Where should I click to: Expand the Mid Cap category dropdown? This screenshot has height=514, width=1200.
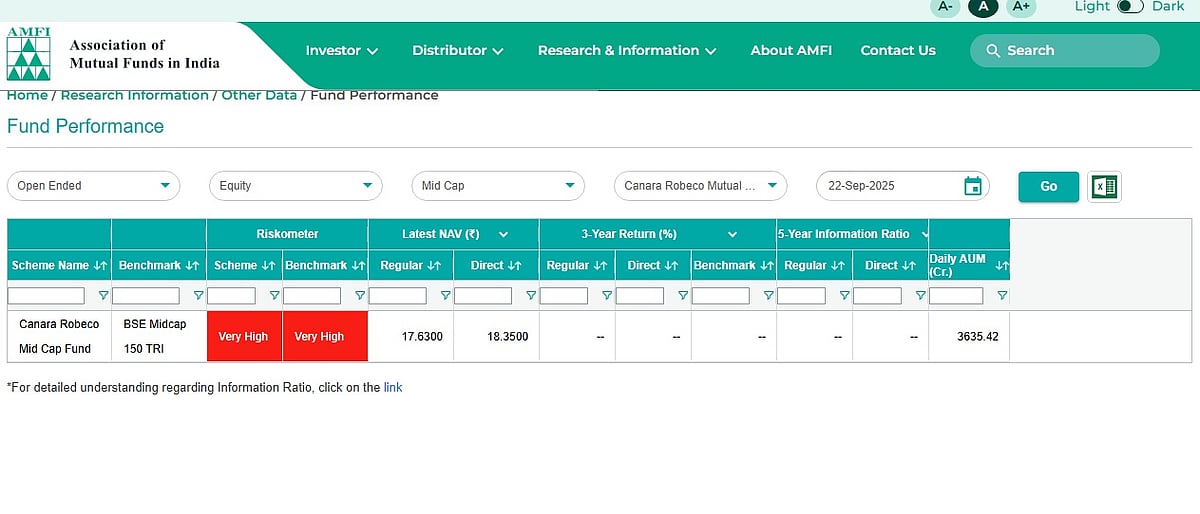coord(497,186)
